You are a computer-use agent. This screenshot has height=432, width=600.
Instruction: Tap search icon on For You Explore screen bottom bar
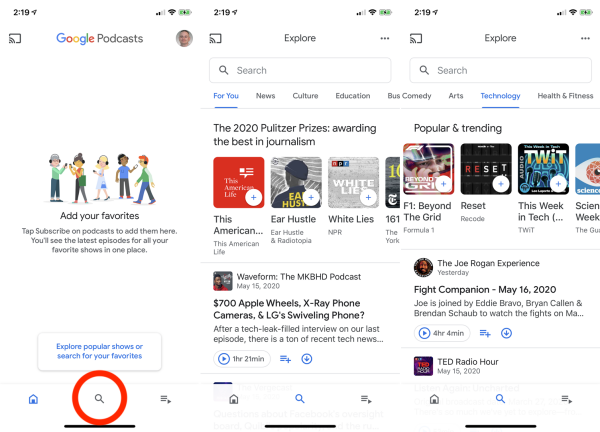point(300,399)
